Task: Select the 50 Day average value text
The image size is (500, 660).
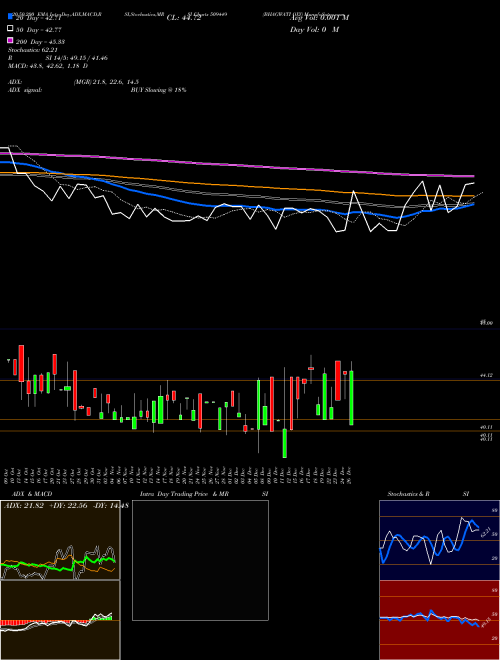Action: (39, 30)
